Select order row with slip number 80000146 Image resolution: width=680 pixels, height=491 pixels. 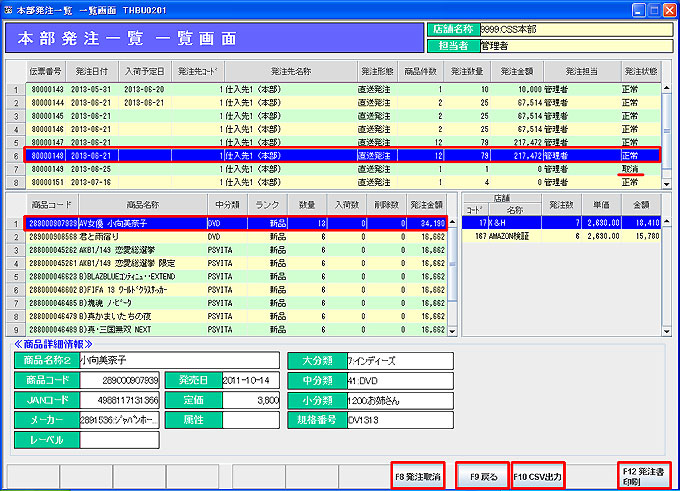[x=343, y=129]
